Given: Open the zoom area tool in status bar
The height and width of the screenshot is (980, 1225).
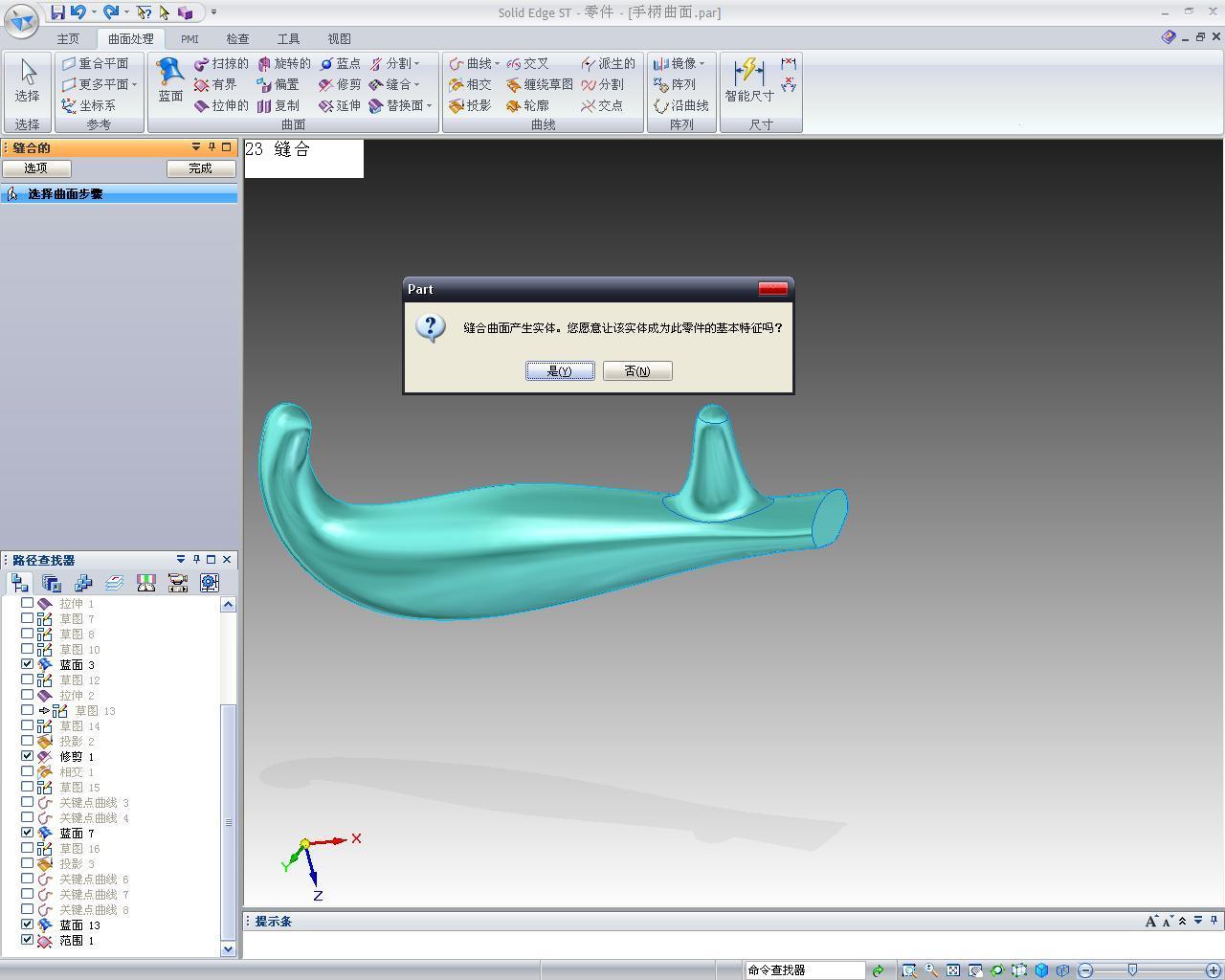Looking at the screenshot, I should 909,970.
